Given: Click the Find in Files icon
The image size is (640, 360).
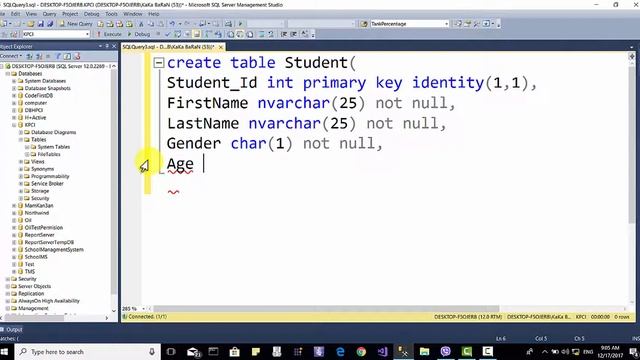Looking at the screenshot, I should point(364,24).
